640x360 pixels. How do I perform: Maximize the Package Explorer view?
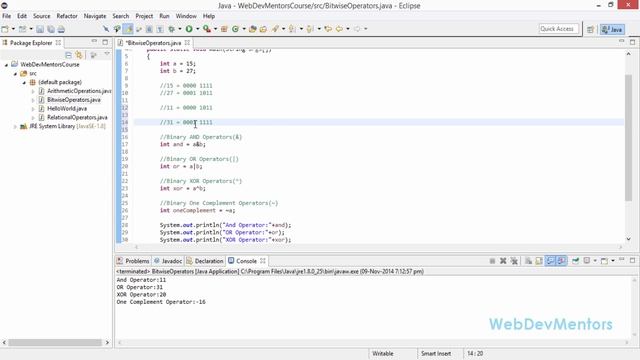105,42
